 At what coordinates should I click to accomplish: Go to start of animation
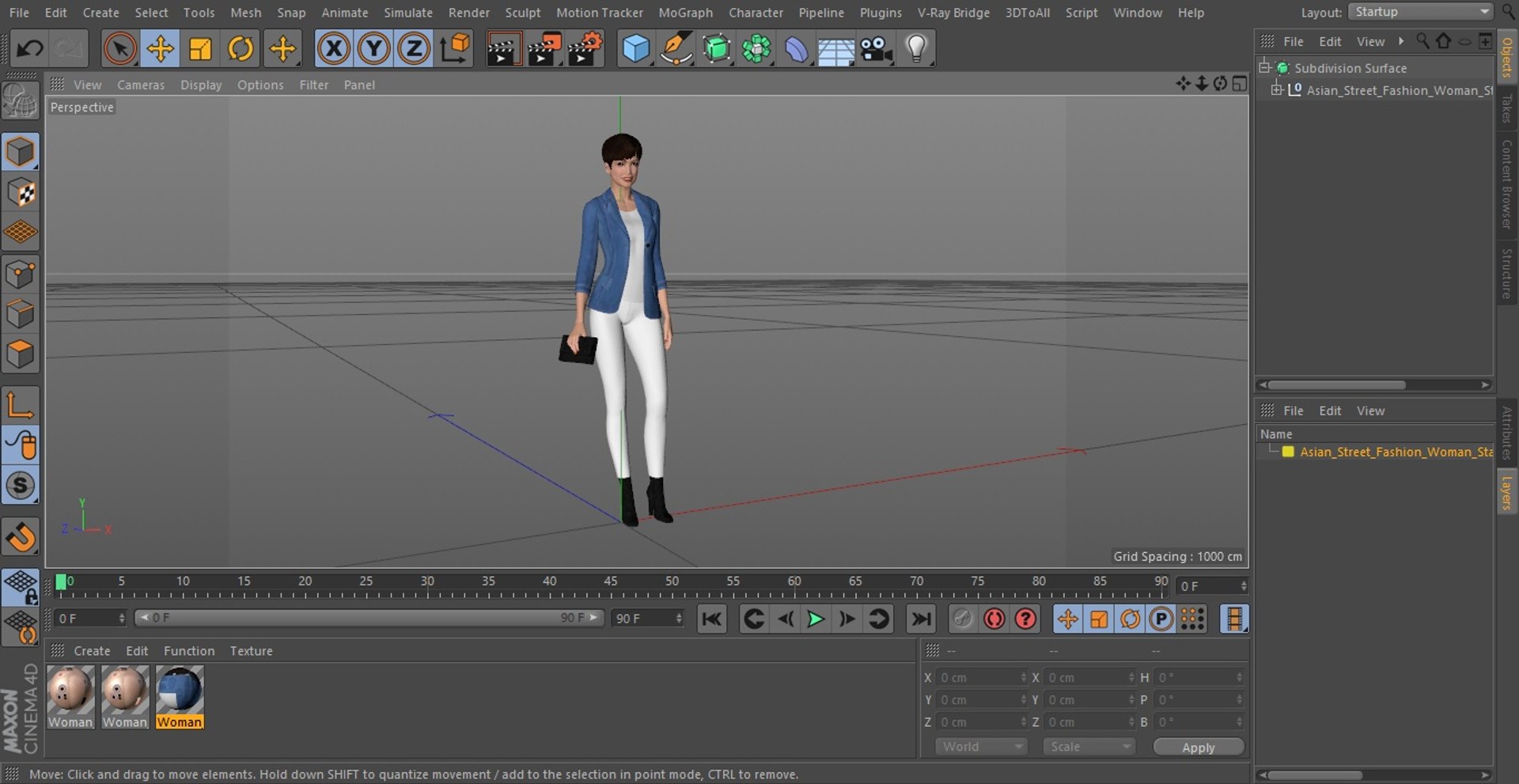point(711,619)
